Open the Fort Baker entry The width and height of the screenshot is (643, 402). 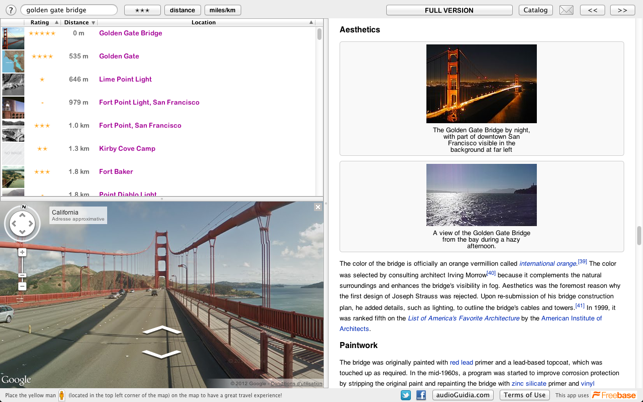(116, 171)
